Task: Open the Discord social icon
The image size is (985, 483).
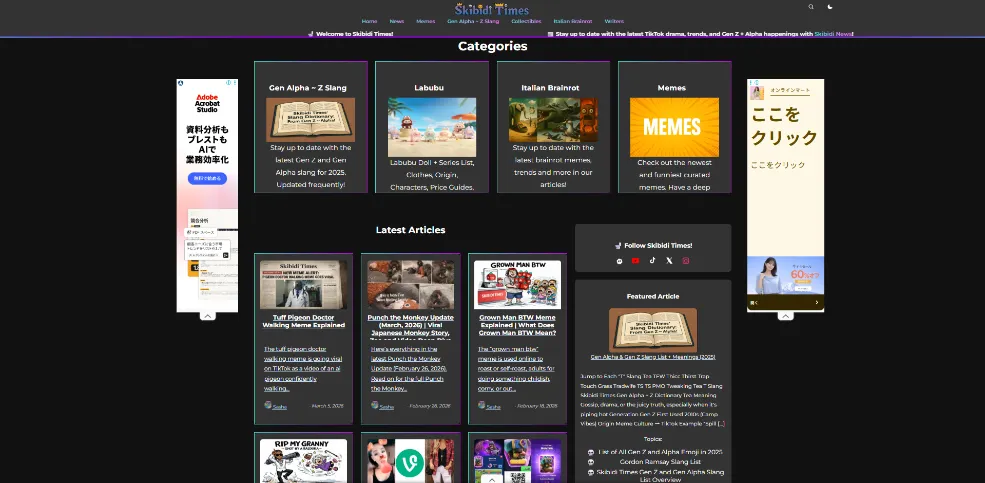Action: [619, 261]
